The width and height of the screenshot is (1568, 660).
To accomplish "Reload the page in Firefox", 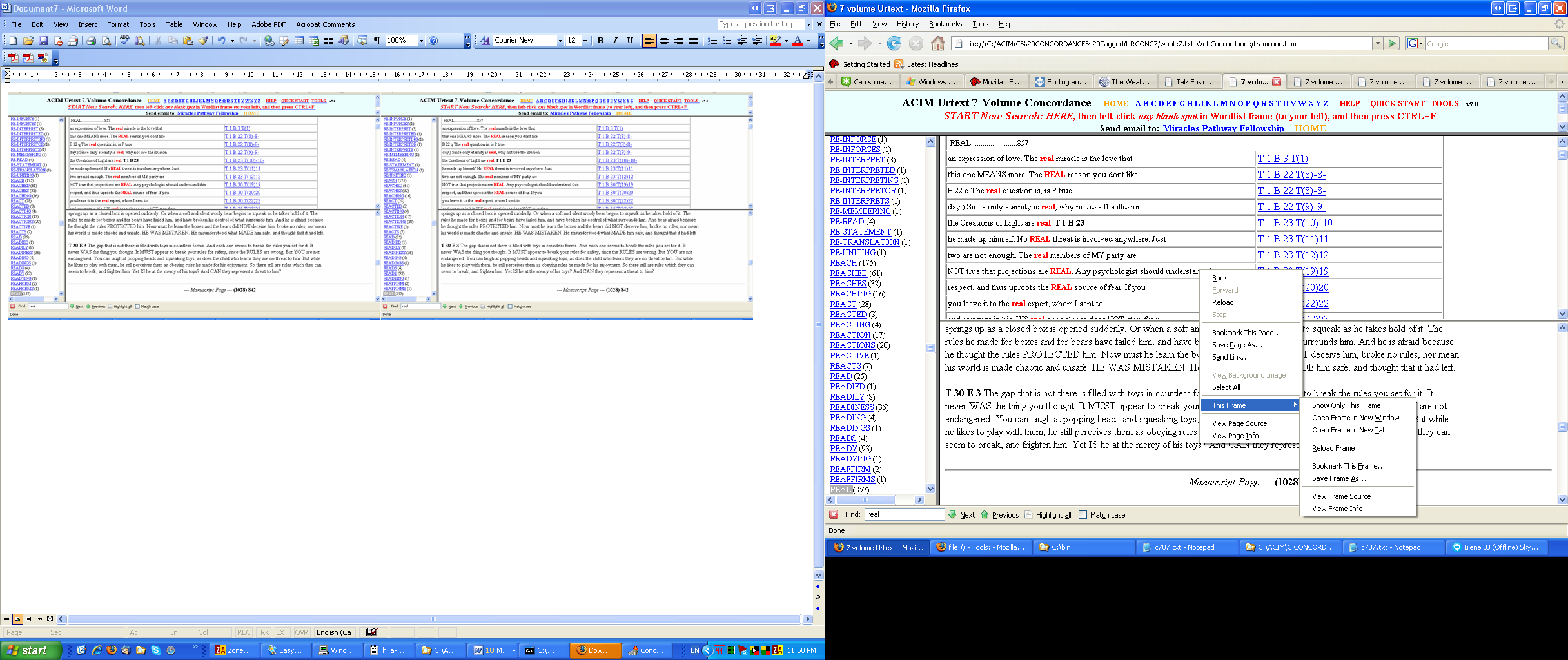I will 894,43.
